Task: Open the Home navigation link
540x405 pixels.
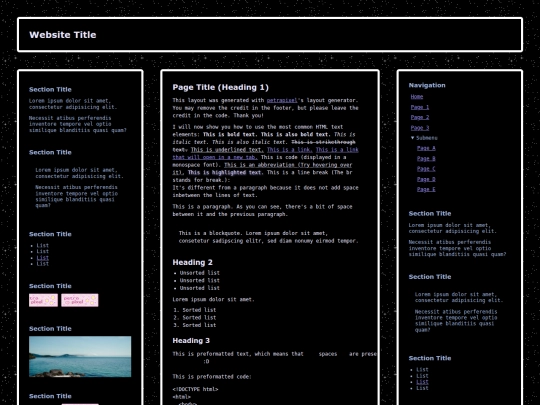Action: 417,97
